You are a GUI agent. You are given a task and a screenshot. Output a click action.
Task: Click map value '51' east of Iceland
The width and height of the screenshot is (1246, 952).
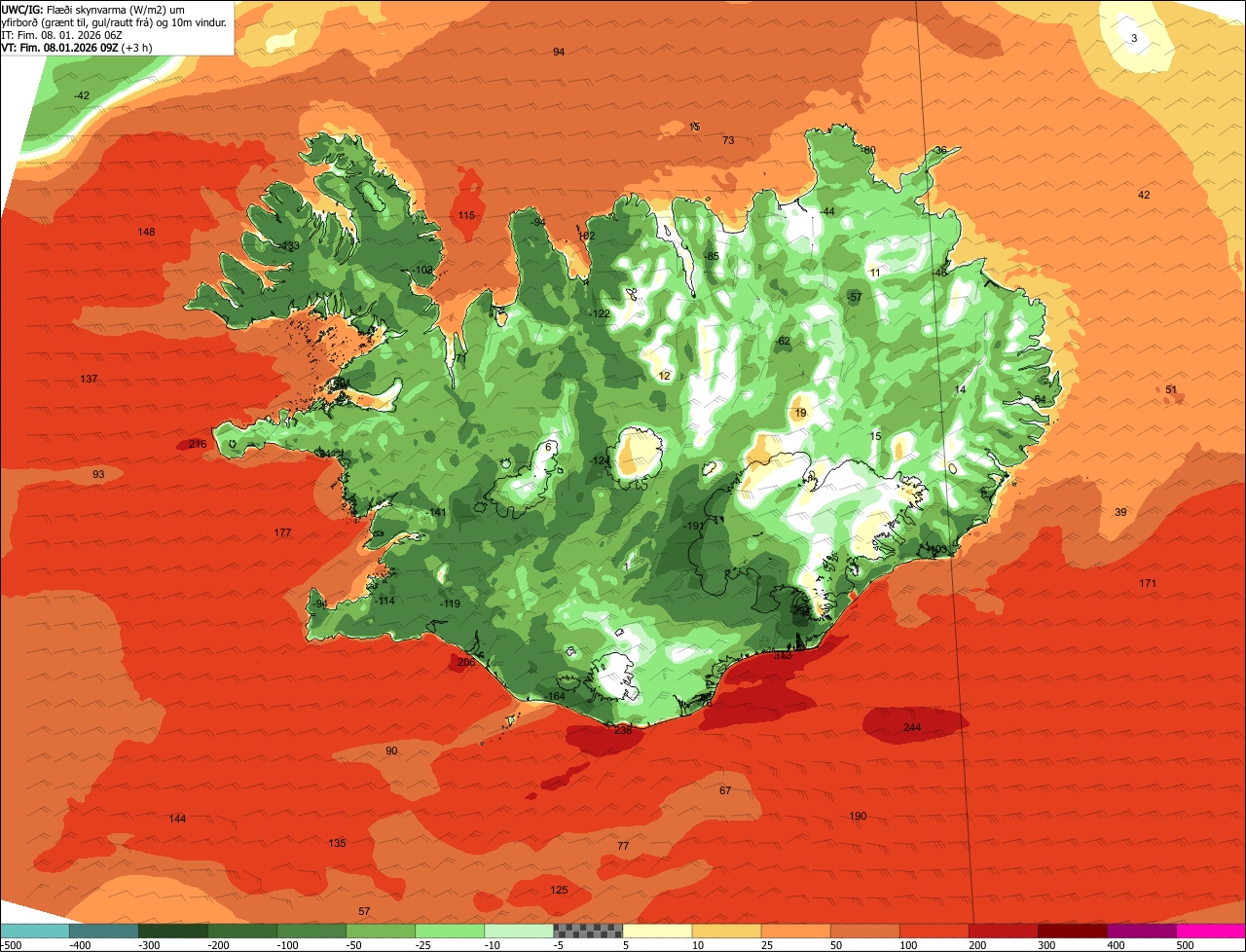coord(1171,389)
